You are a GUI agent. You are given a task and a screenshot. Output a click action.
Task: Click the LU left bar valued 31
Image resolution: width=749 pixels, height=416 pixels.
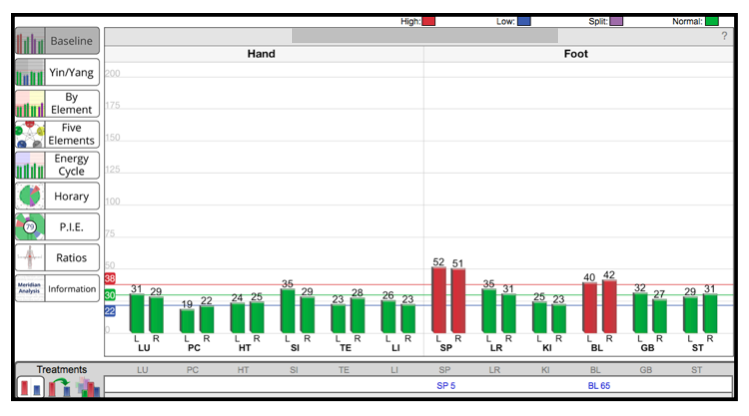[x=137, y=313]
